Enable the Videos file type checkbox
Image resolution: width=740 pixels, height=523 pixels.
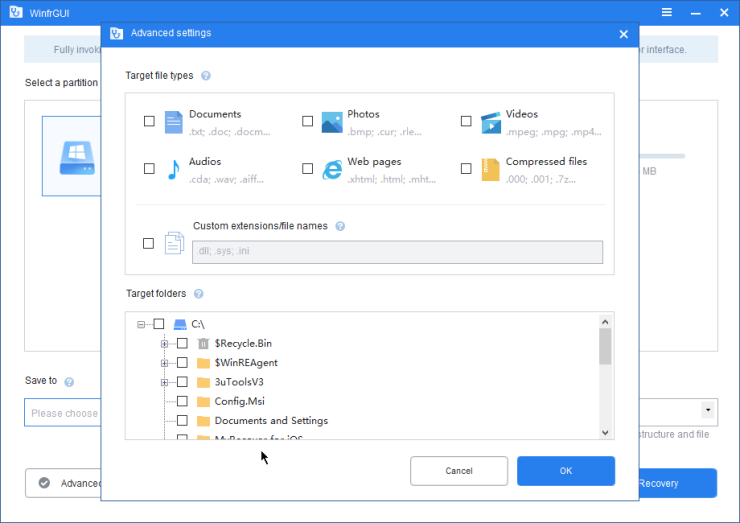coord(466,121)
